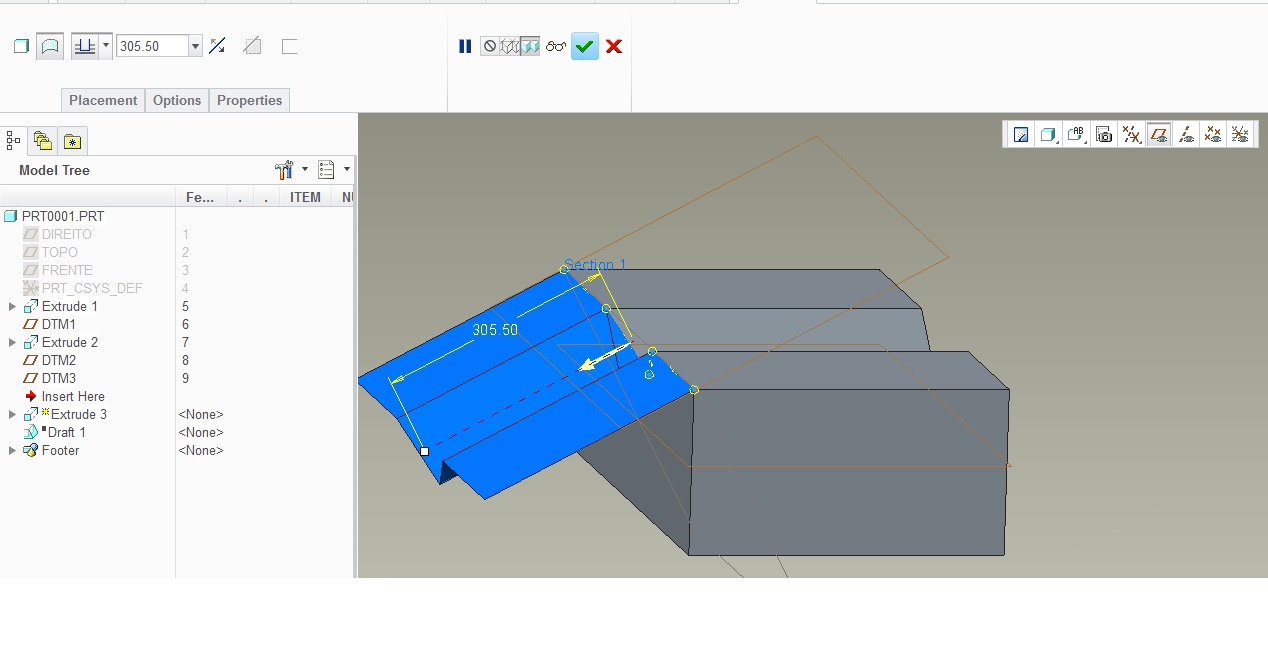Open the Placement tab

[103, 100]
